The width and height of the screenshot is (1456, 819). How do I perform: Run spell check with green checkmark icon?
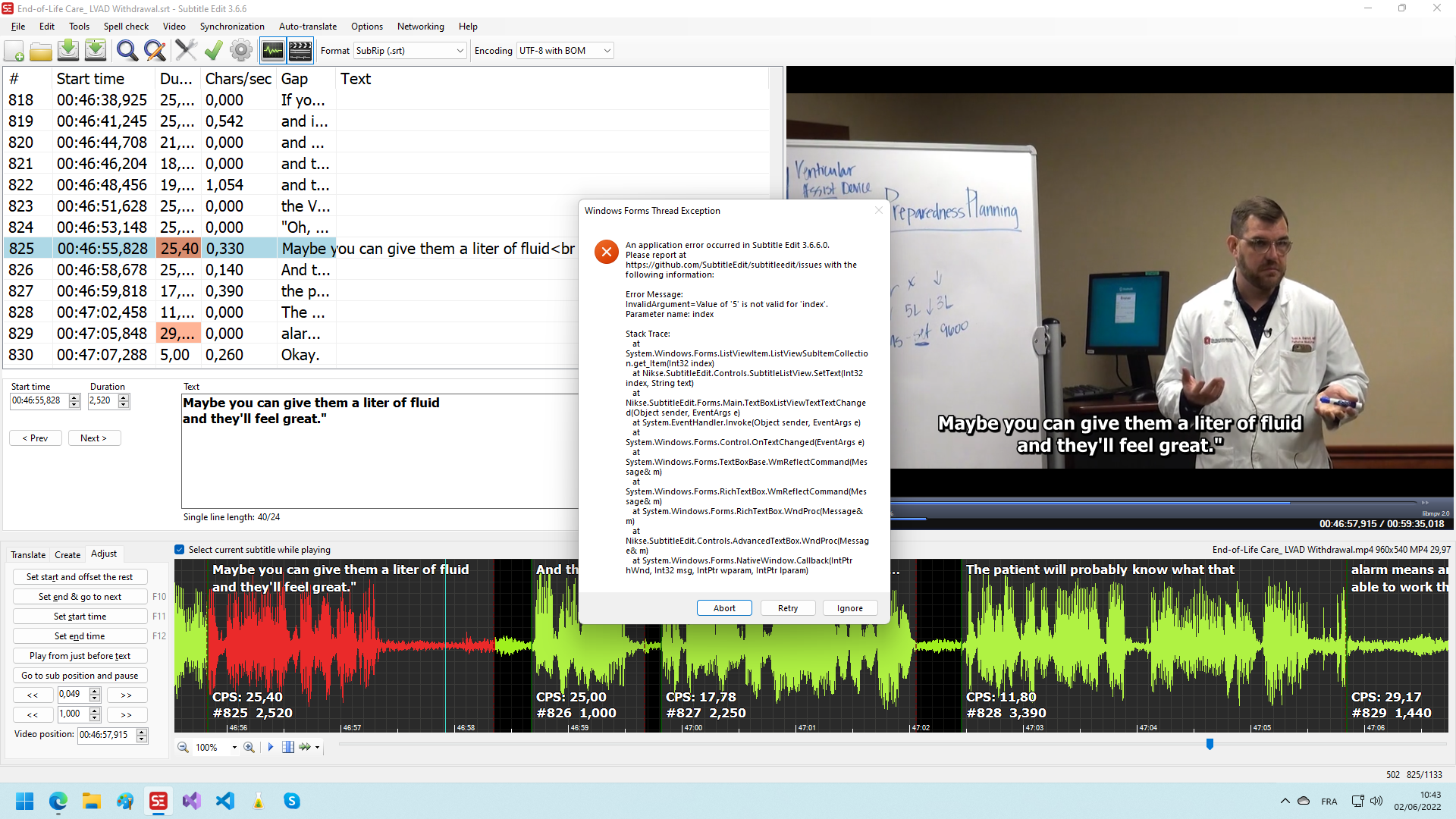(213, 51)
